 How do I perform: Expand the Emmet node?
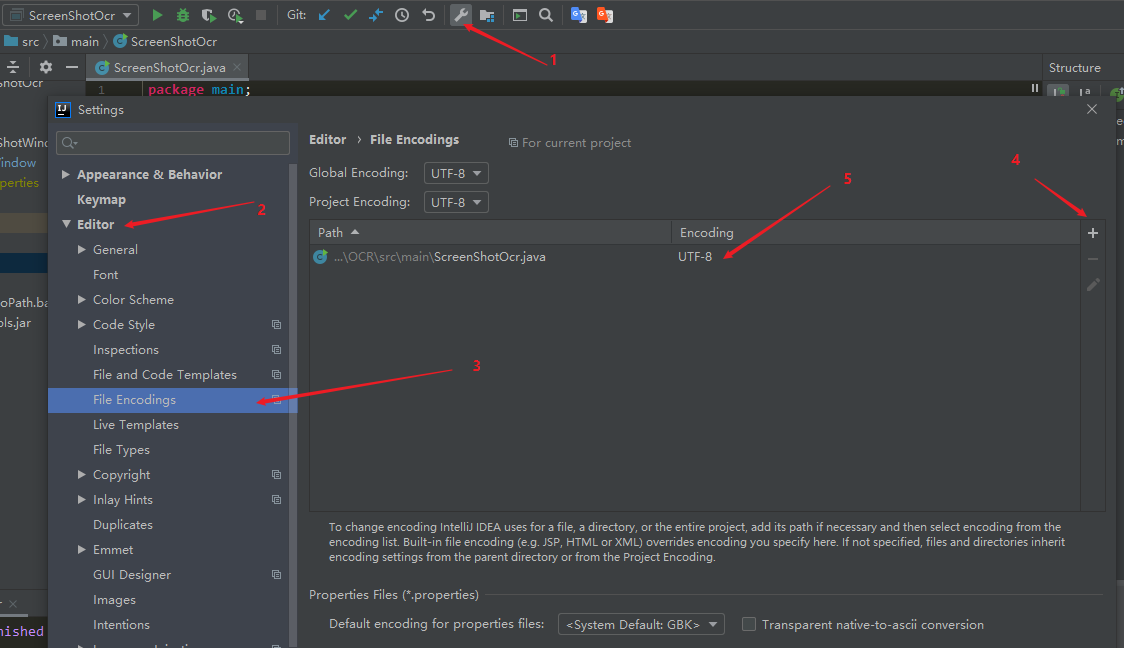[82, 550]
